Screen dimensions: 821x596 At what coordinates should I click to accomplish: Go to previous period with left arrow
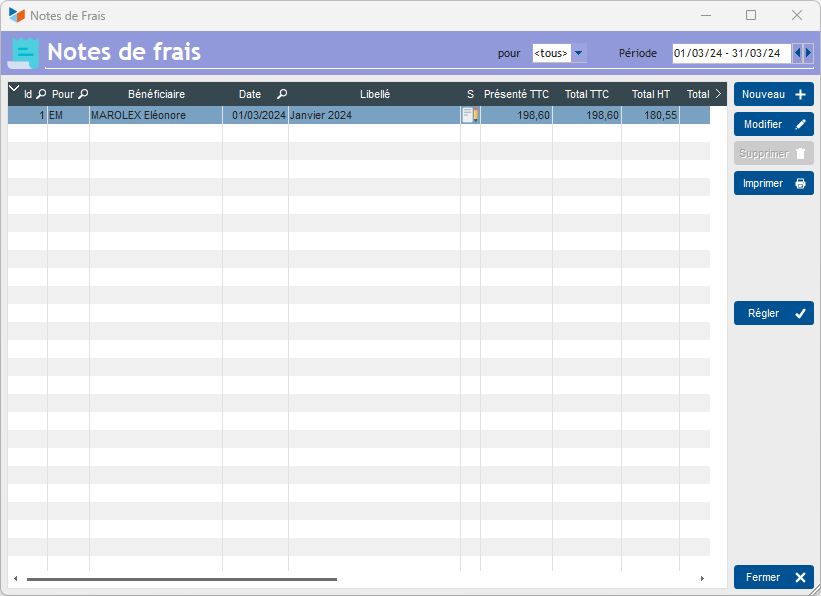coord(798,53)
